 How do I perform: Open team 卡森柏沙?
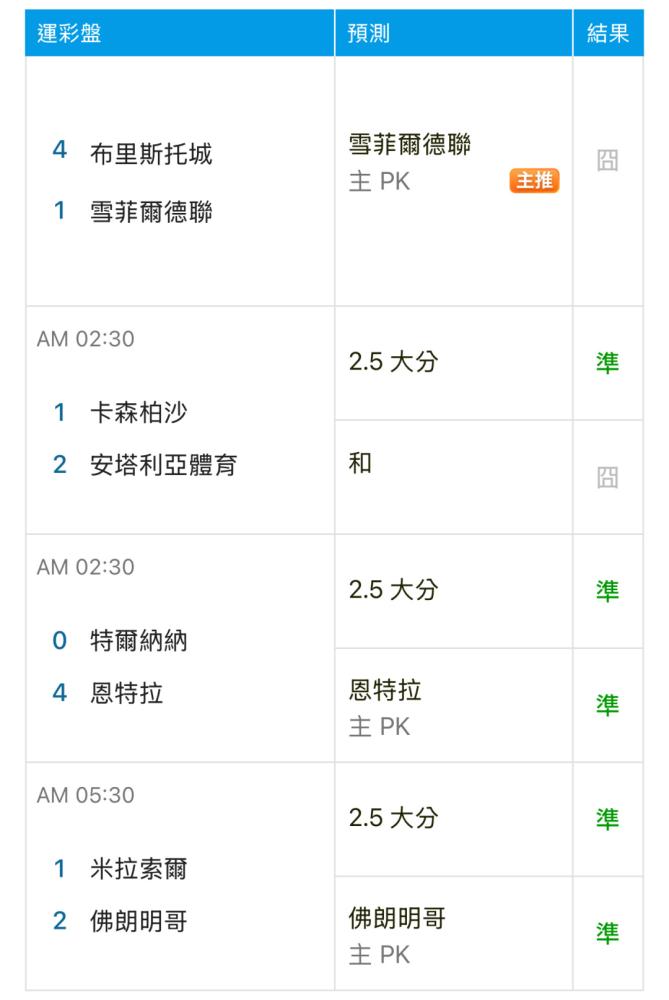(x=138, y=412)
